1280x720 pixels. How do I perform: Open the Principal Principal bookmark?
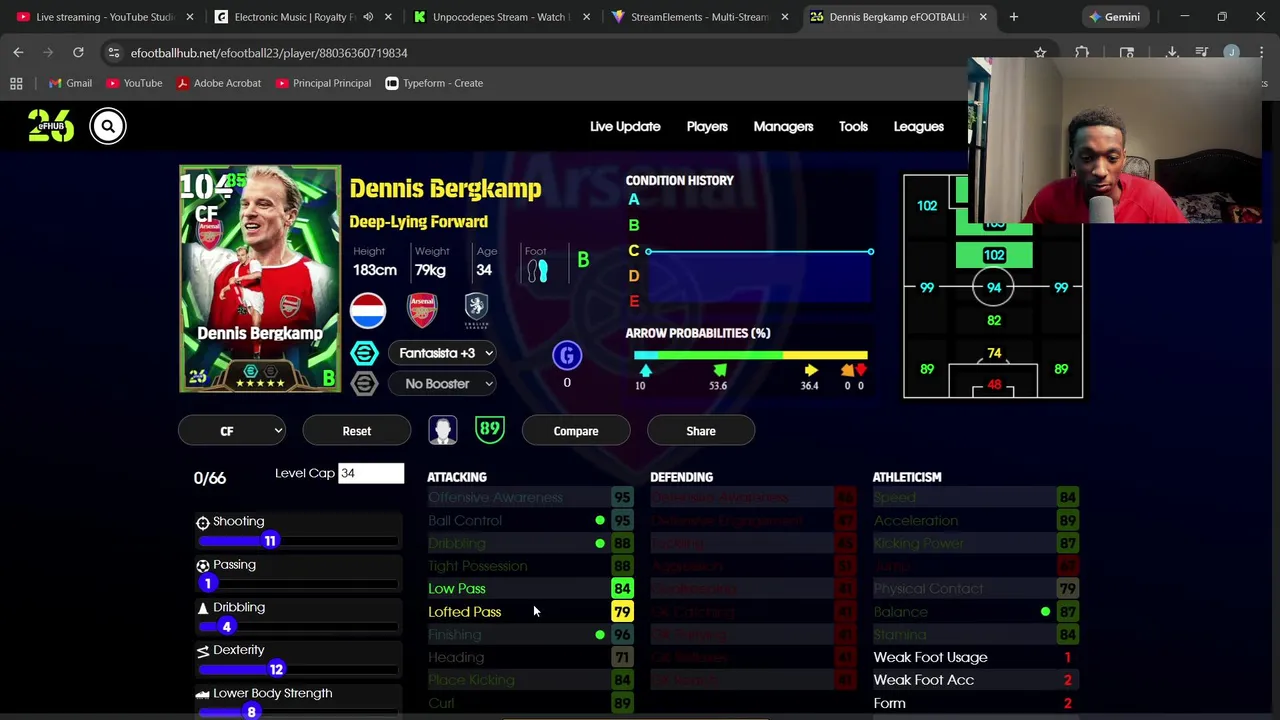point(323,83)
